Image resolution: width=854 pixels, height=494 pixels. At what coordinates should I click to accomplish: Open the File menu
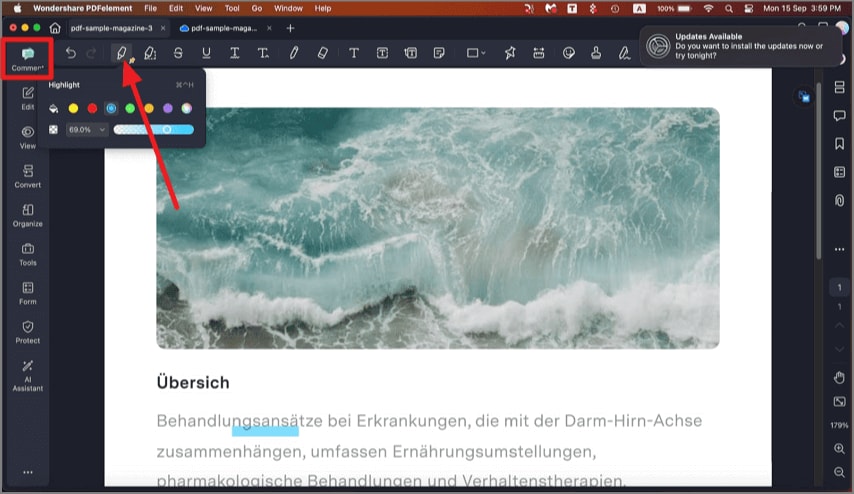(150, 8)
